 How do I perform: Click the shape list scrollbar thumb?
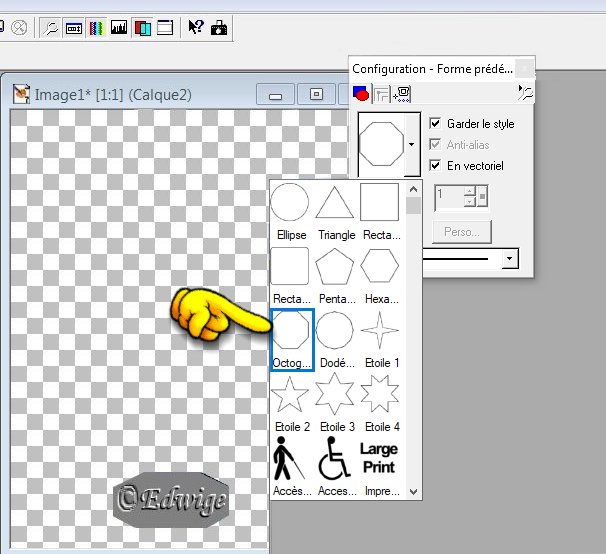[414, 205]
